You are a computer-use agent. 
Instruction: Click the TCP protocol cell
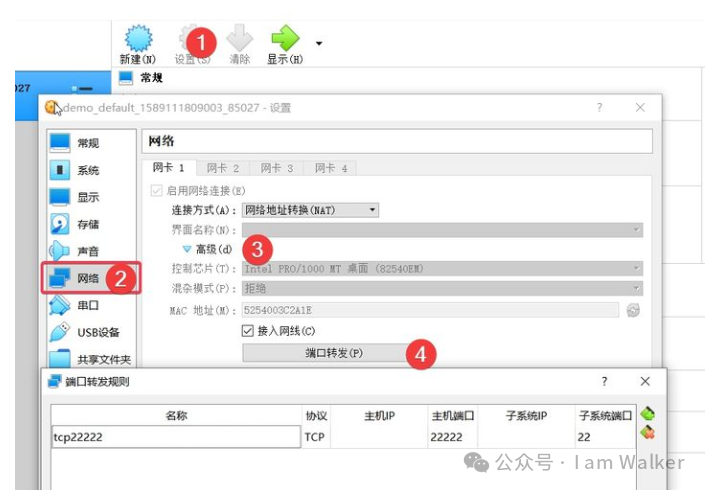click(317, 437)
